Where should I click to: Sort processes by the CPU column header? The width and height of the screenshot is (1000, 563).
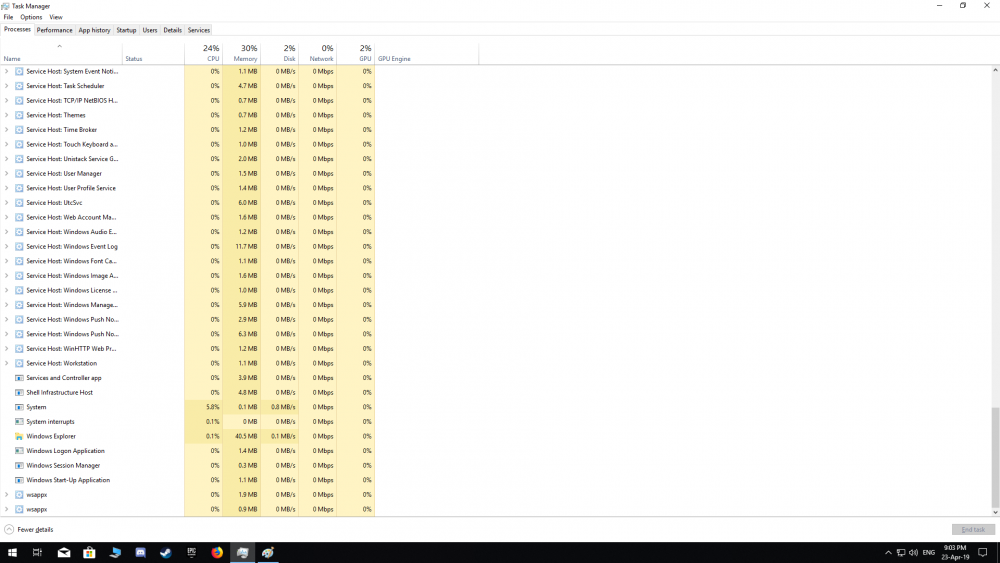[x=203, y=54]
